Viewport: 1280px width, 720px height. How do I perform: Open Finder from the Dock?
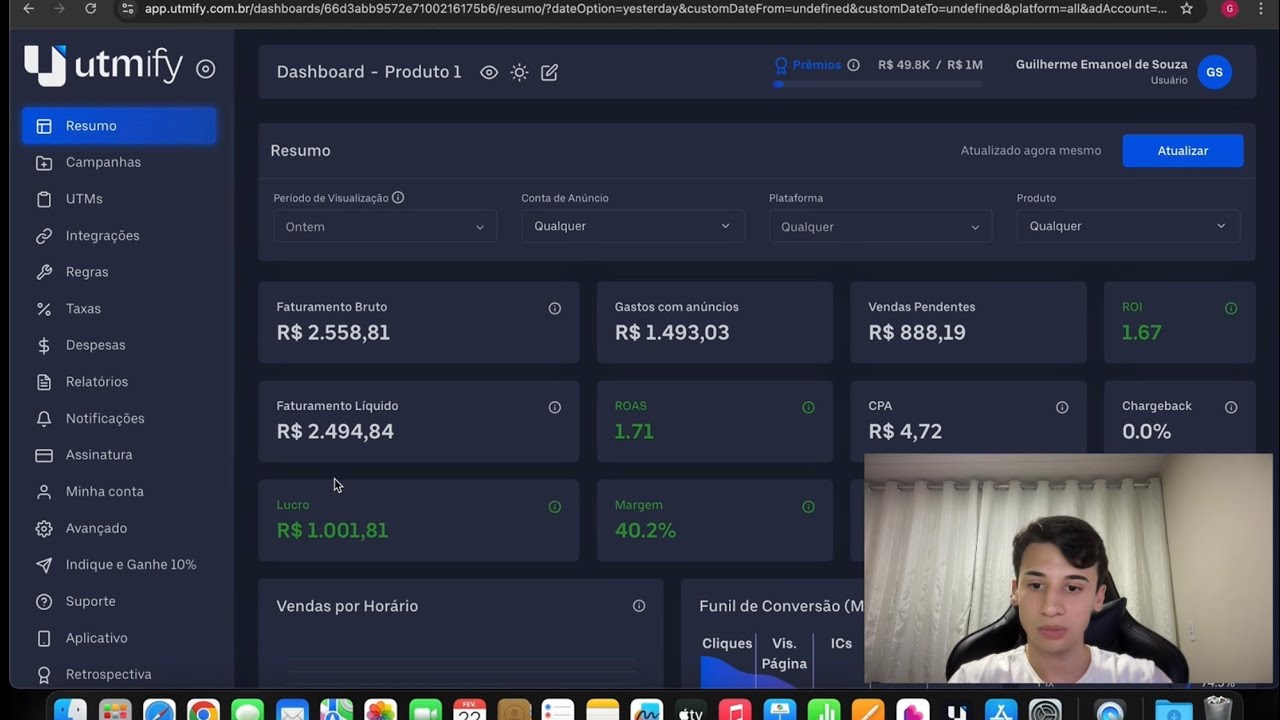click(x=70, y=711)
